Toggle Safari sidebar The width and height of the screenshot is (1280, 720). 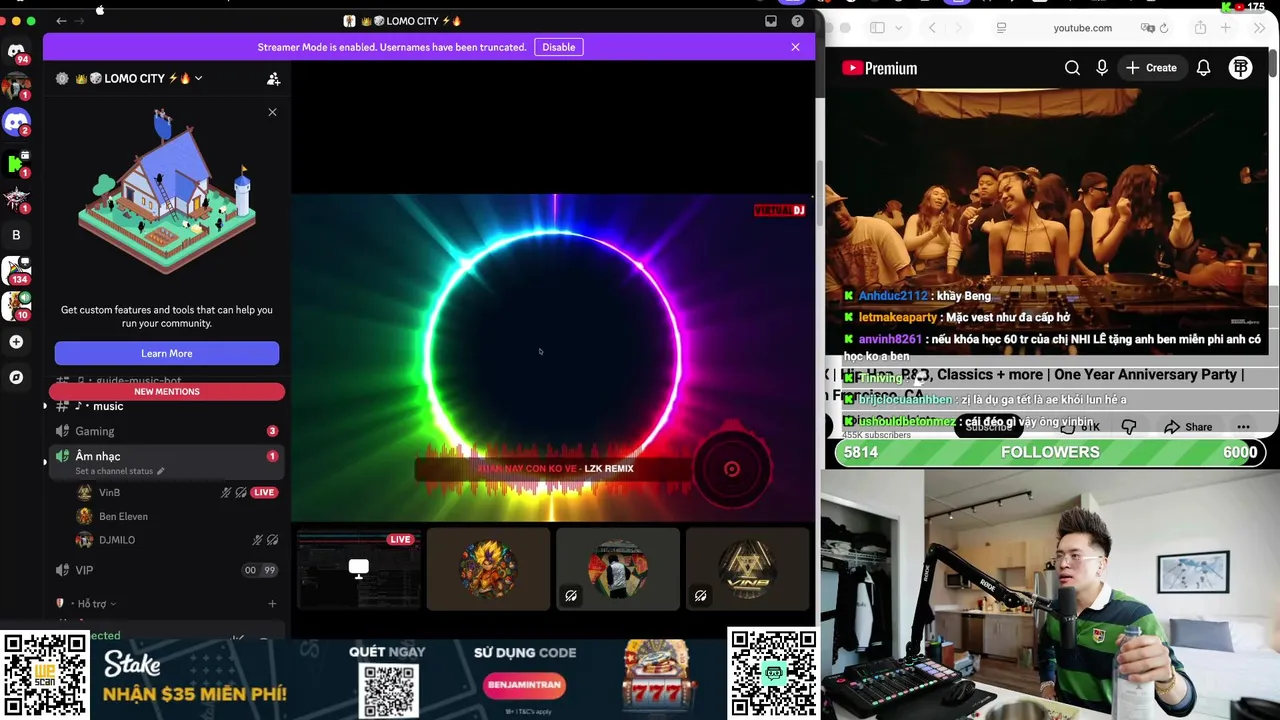click(x=877, y=28)
